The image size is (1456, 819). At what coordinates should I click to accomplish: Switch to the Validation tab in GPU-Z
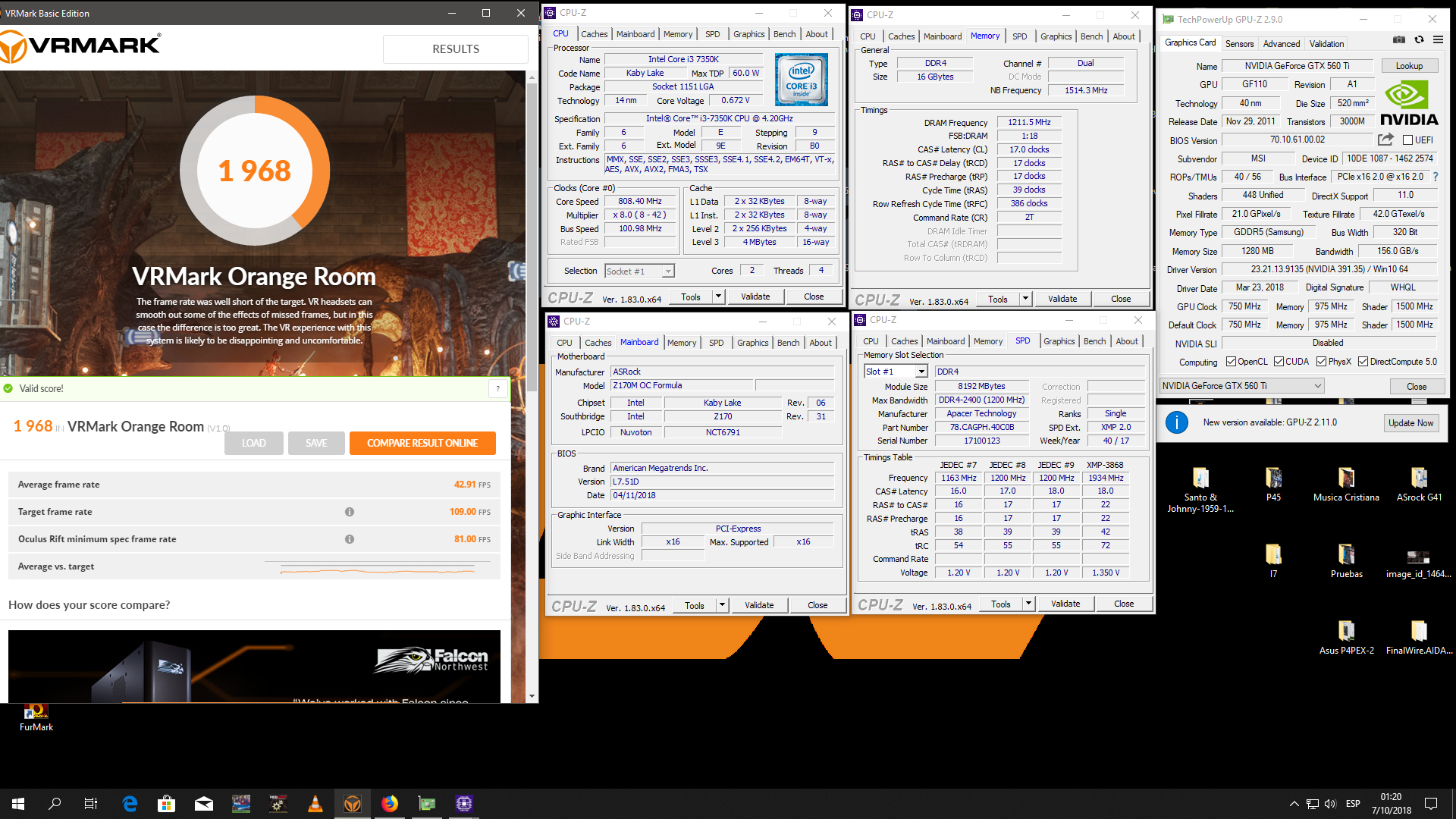1326,44
